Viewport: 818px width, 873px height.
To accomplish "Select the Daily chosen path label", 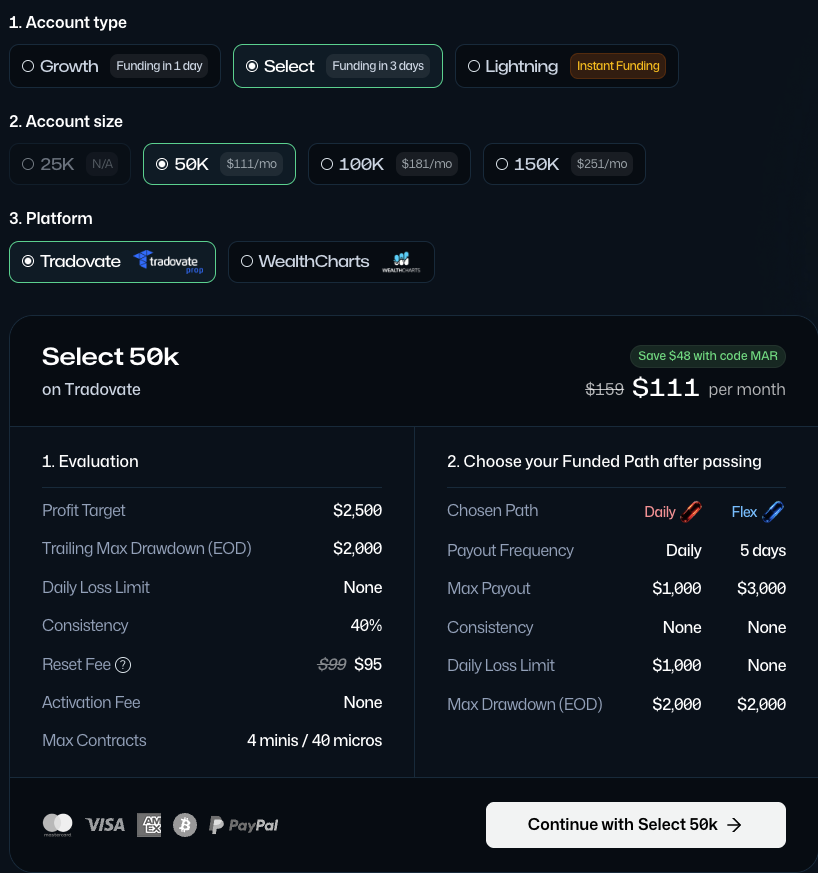I will pos(660,512).
